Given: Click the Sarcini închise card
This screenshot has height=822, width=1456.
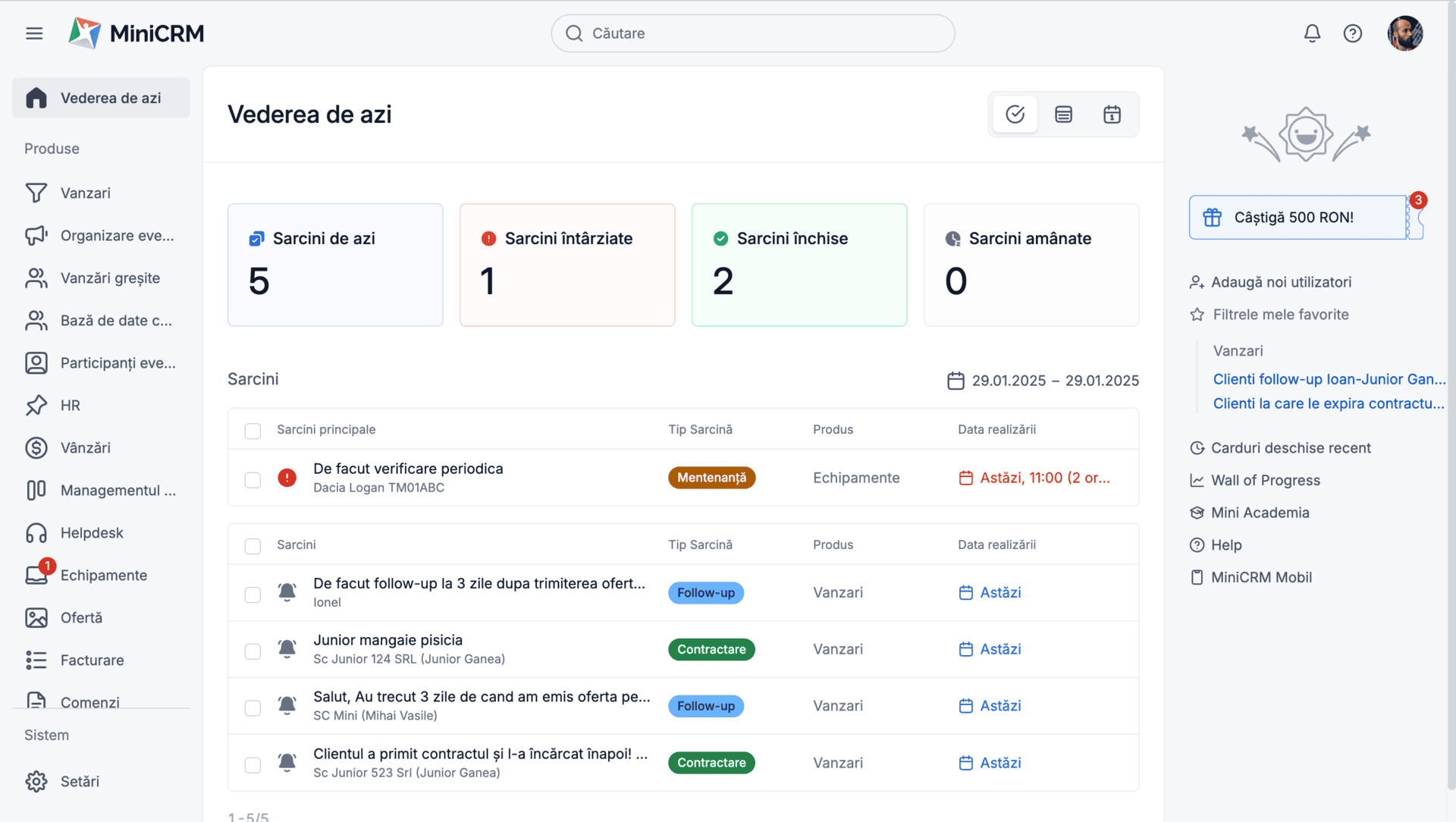Looking at the screenshot, I should tap(799, 265).
